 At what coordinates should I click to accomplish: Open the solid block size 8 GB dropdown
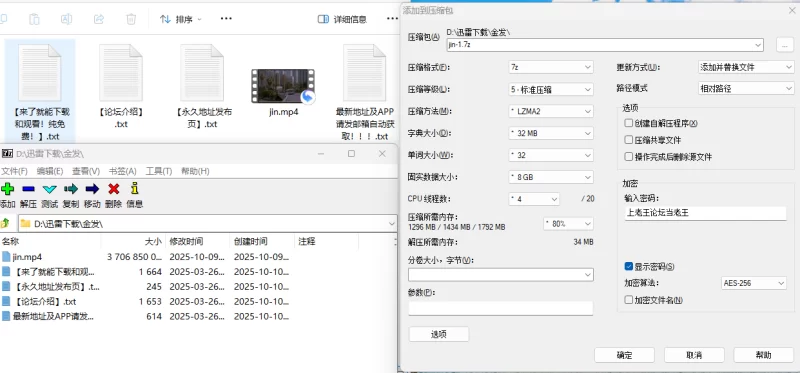[551, 177]
